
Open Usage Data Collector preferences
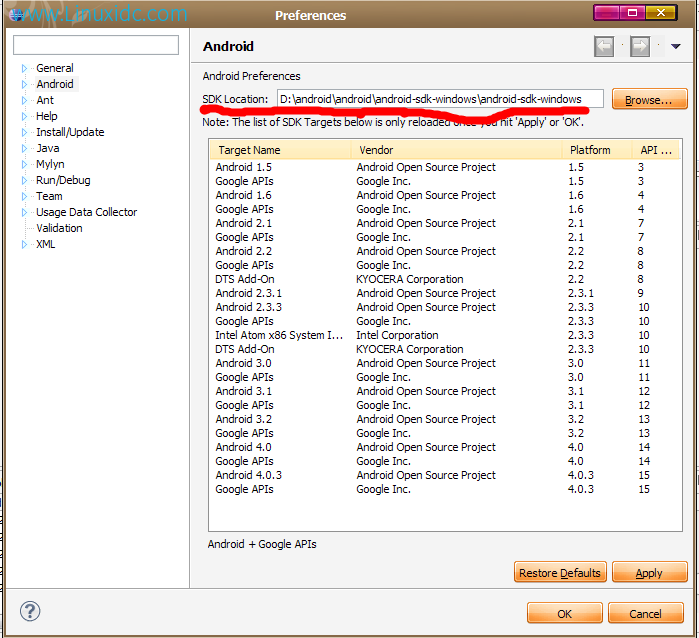click(86, 212)
